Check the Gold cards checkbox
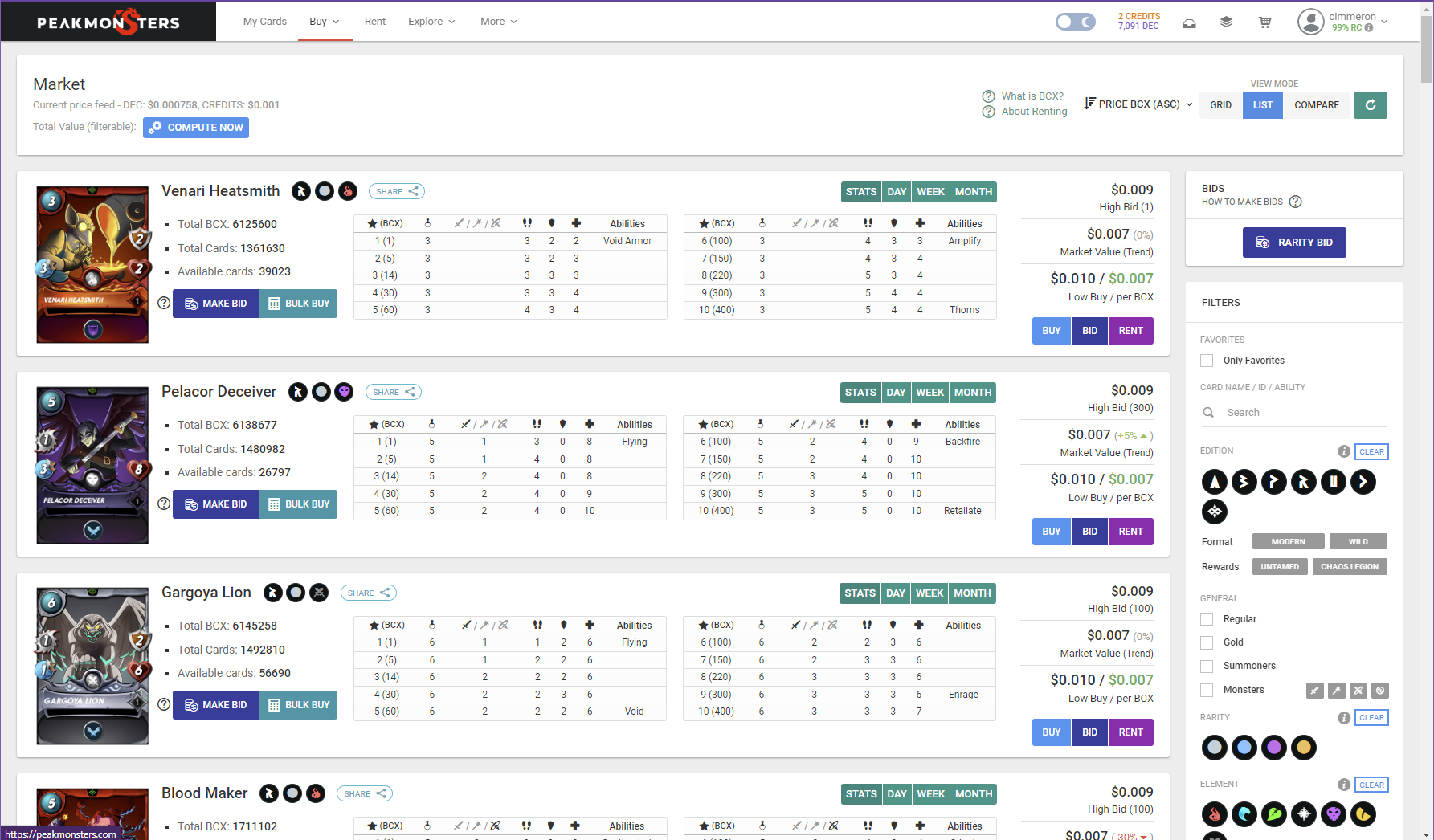Screen dimensions: 1434x840 pos(1207,642)
